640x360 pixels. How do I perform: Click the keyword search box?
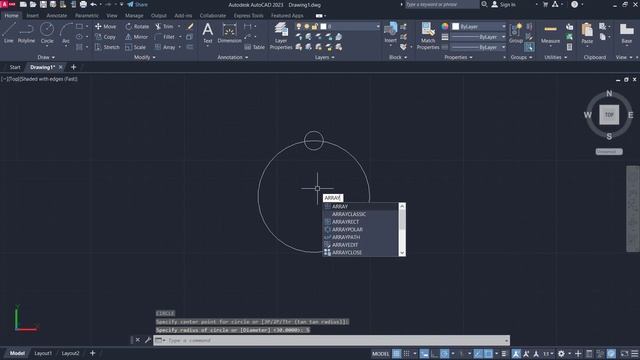[442, 4]
